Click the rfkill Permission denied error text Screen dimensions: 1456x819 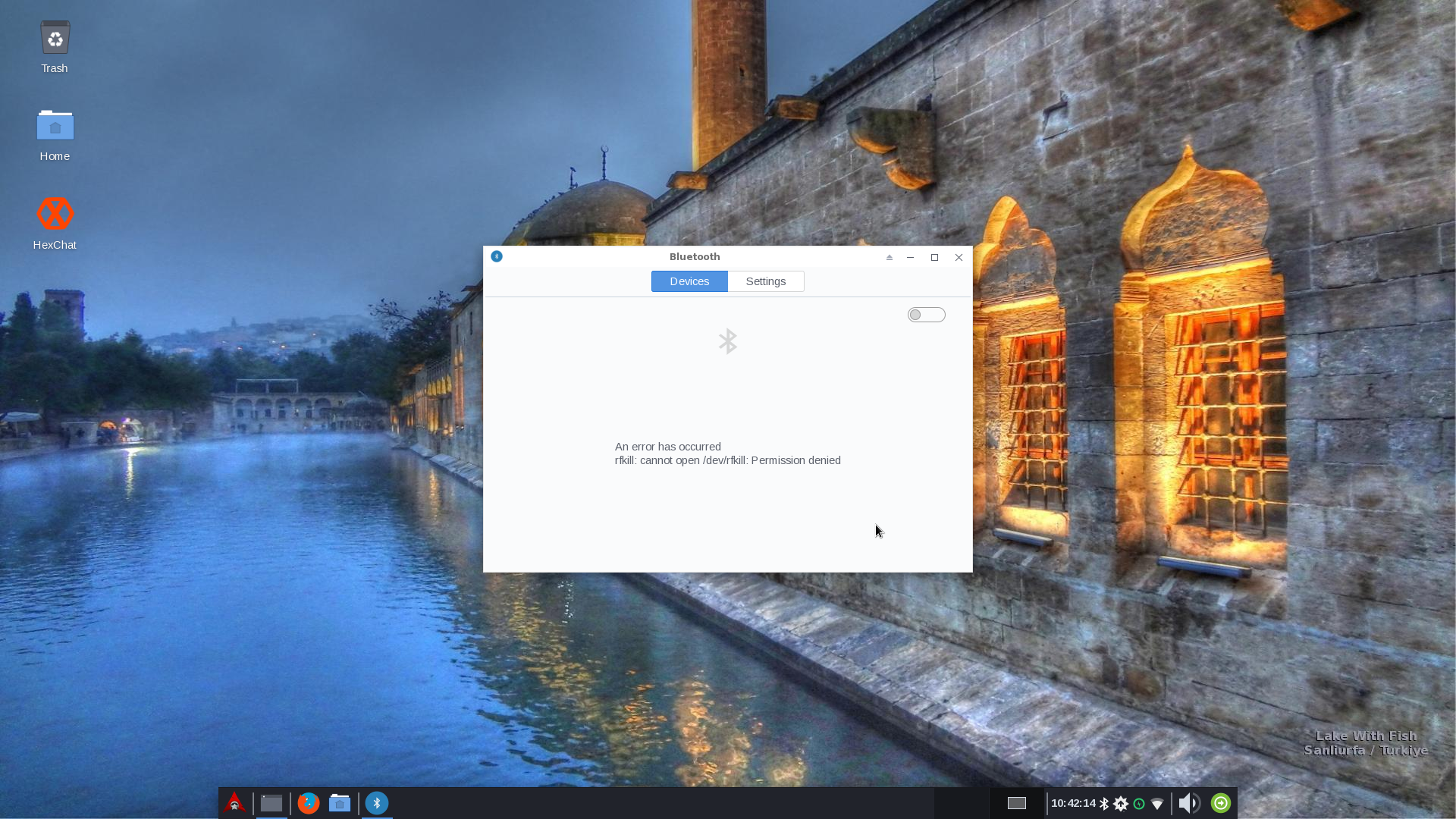[x=728, y=460]
